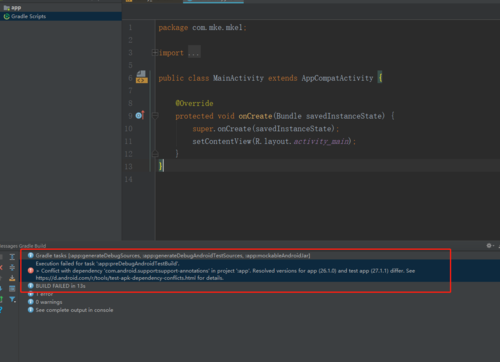Open the test-apk-dependency-conflicts URL link
500x362 pixels.
[x=116, y=278]
